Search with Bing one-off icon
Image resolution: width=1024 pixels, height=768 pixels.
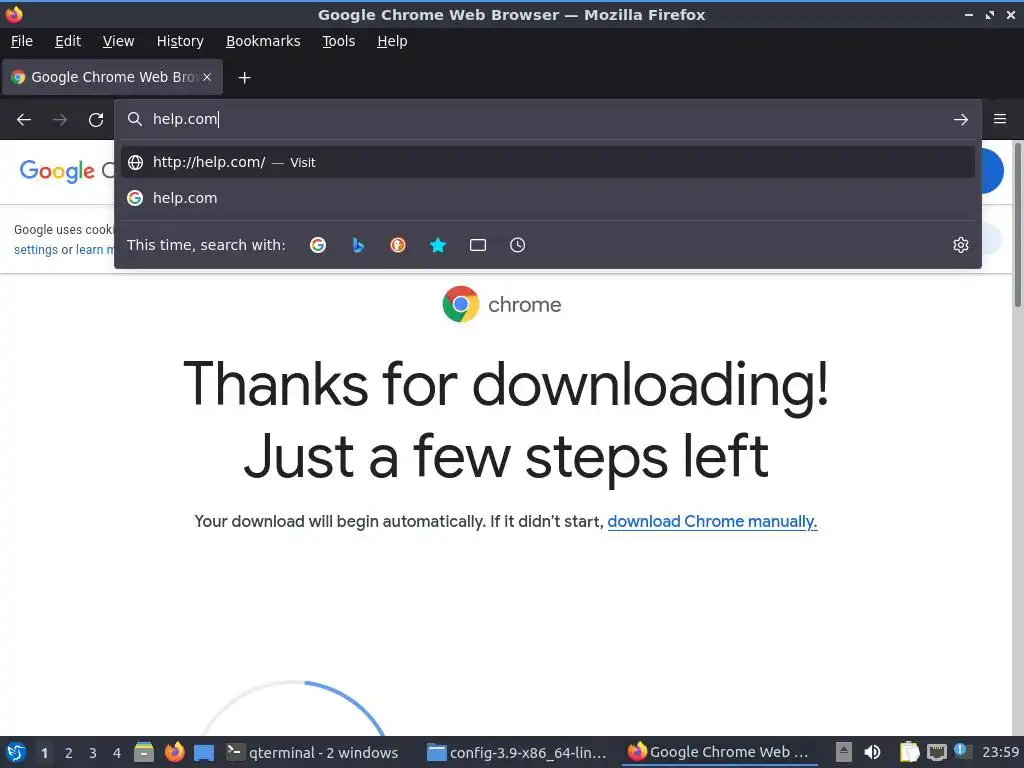358,245
